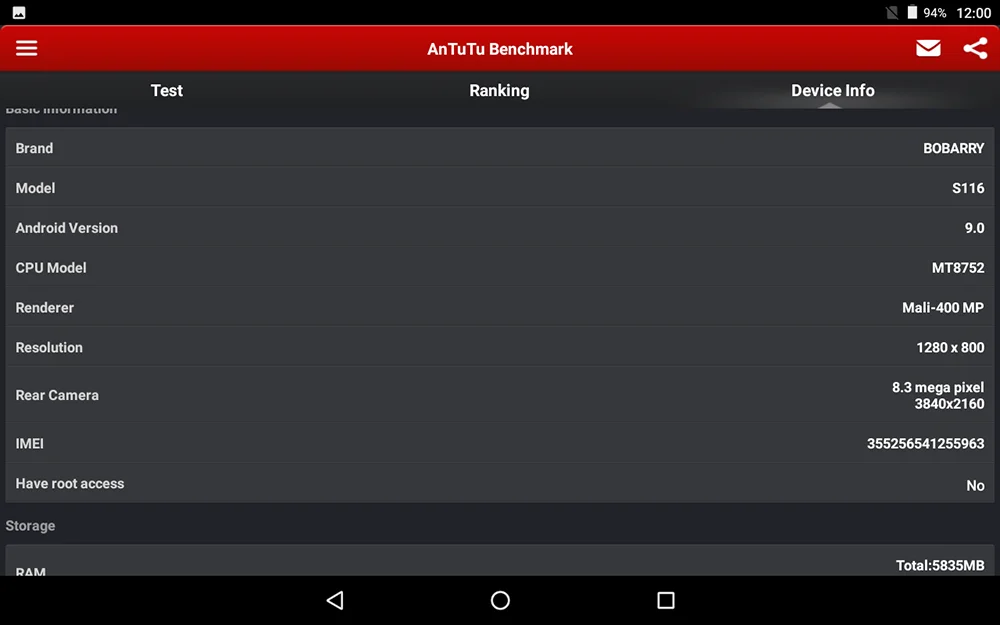Tap the Have root access row

tap(500, 483)
